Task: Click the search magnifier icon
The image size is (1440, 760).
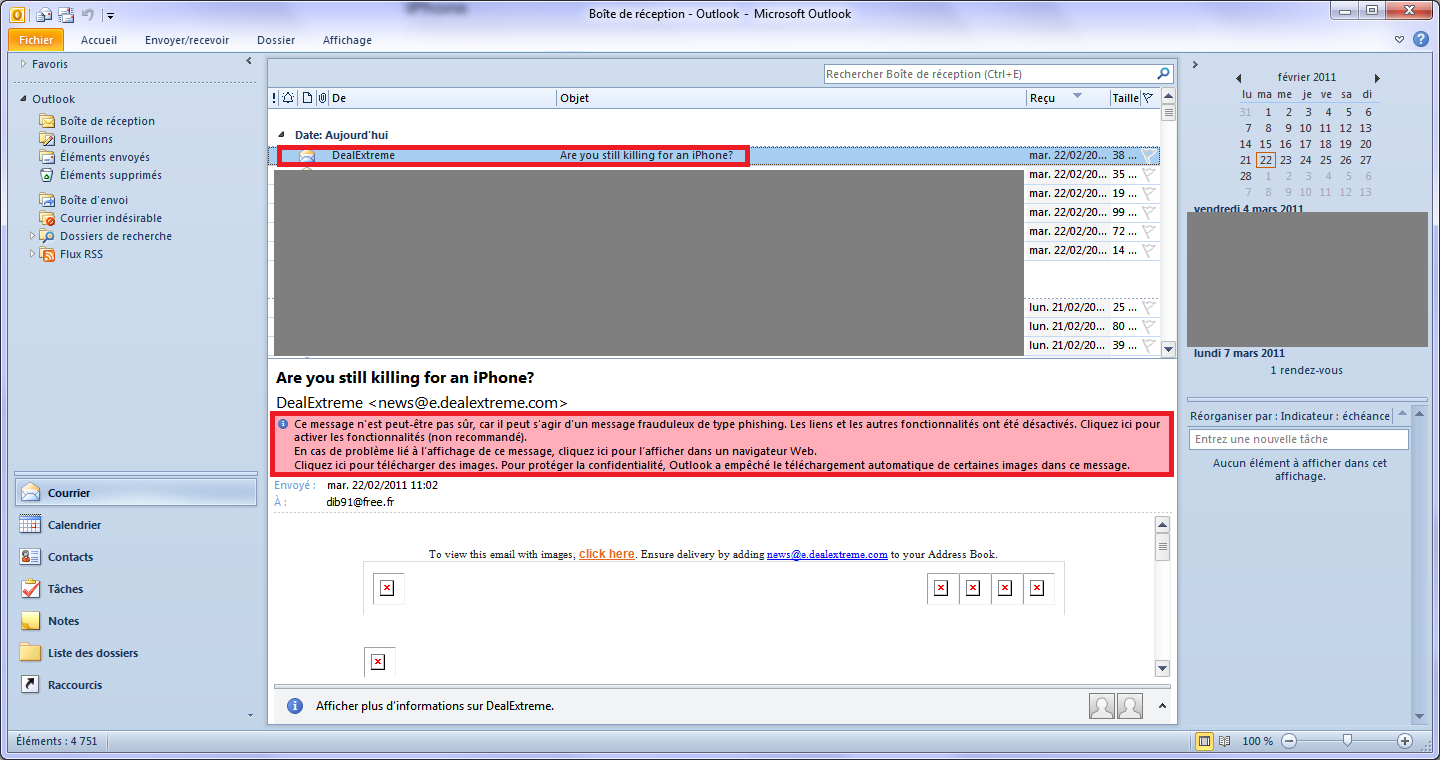Action: click(x=1163, y=74)
